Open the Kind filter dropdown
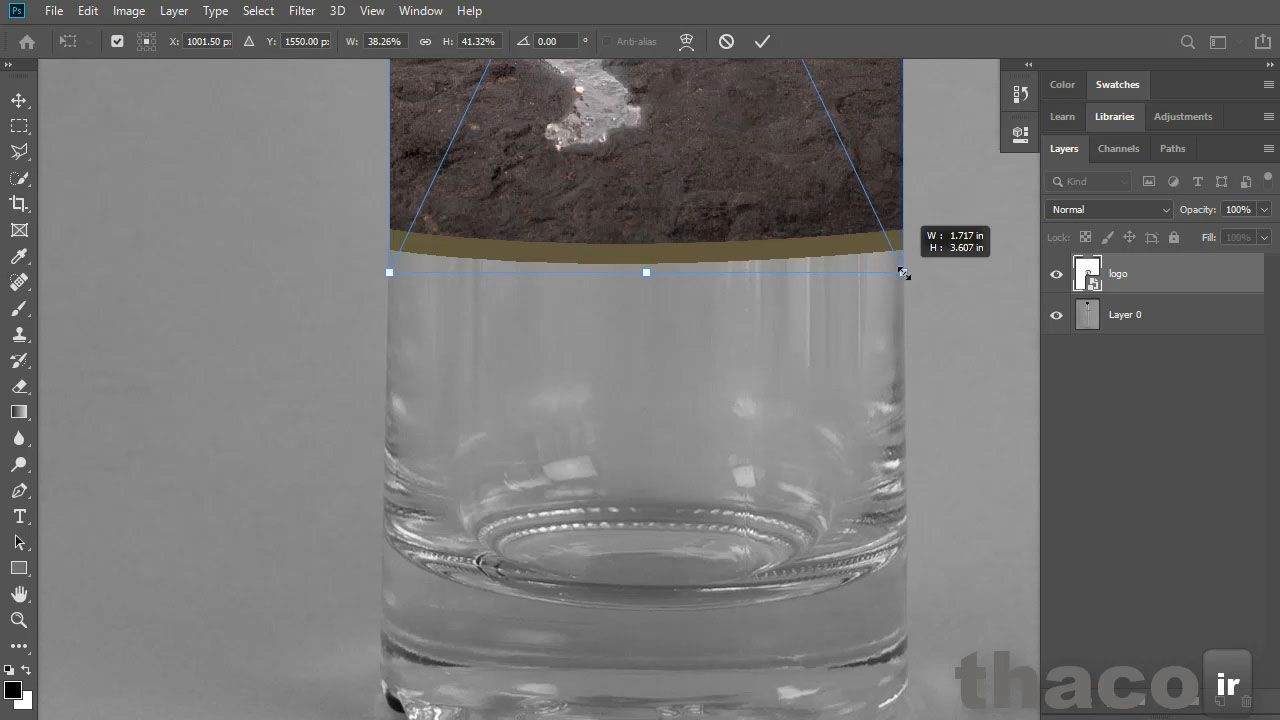The width and height of the screenshot is (1280, 720). click(x=1088, y=182)
